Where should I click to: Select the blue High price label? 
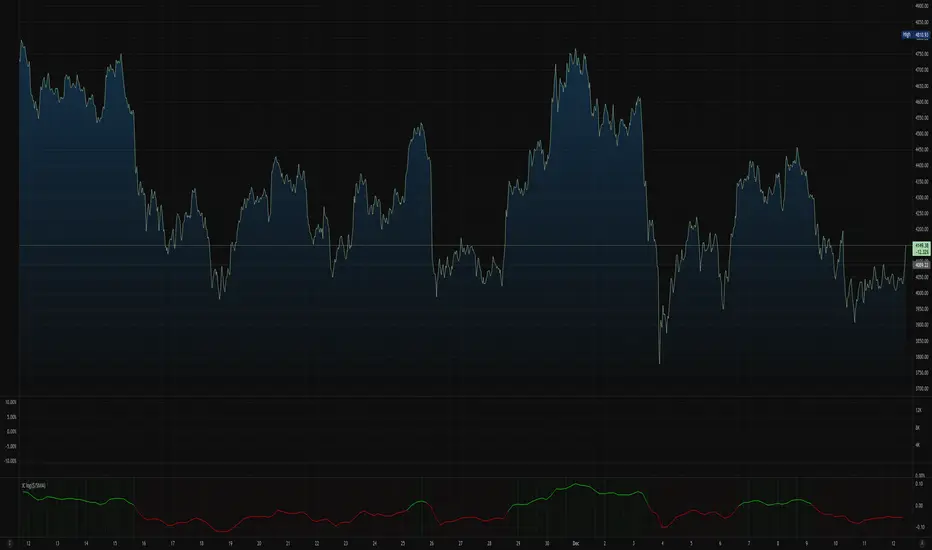click(915, 35)
